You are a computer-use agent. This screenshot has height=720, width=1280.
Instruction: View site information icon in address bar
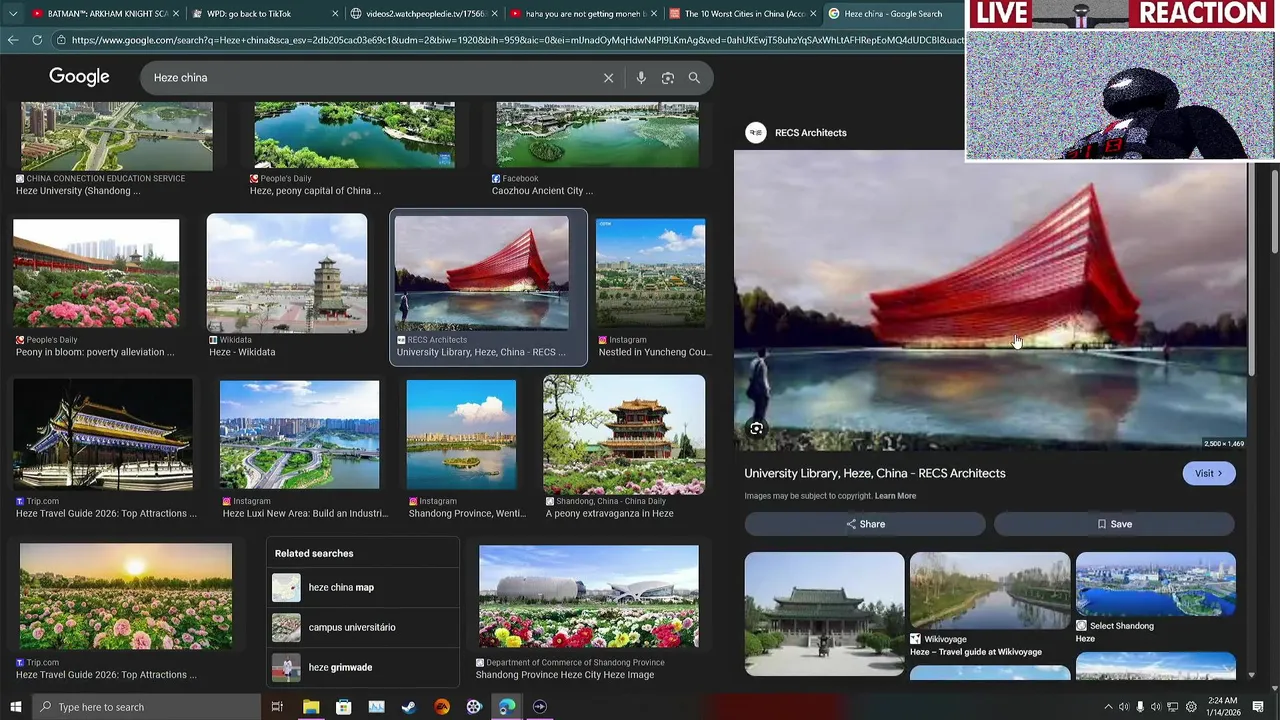[62, 40]
